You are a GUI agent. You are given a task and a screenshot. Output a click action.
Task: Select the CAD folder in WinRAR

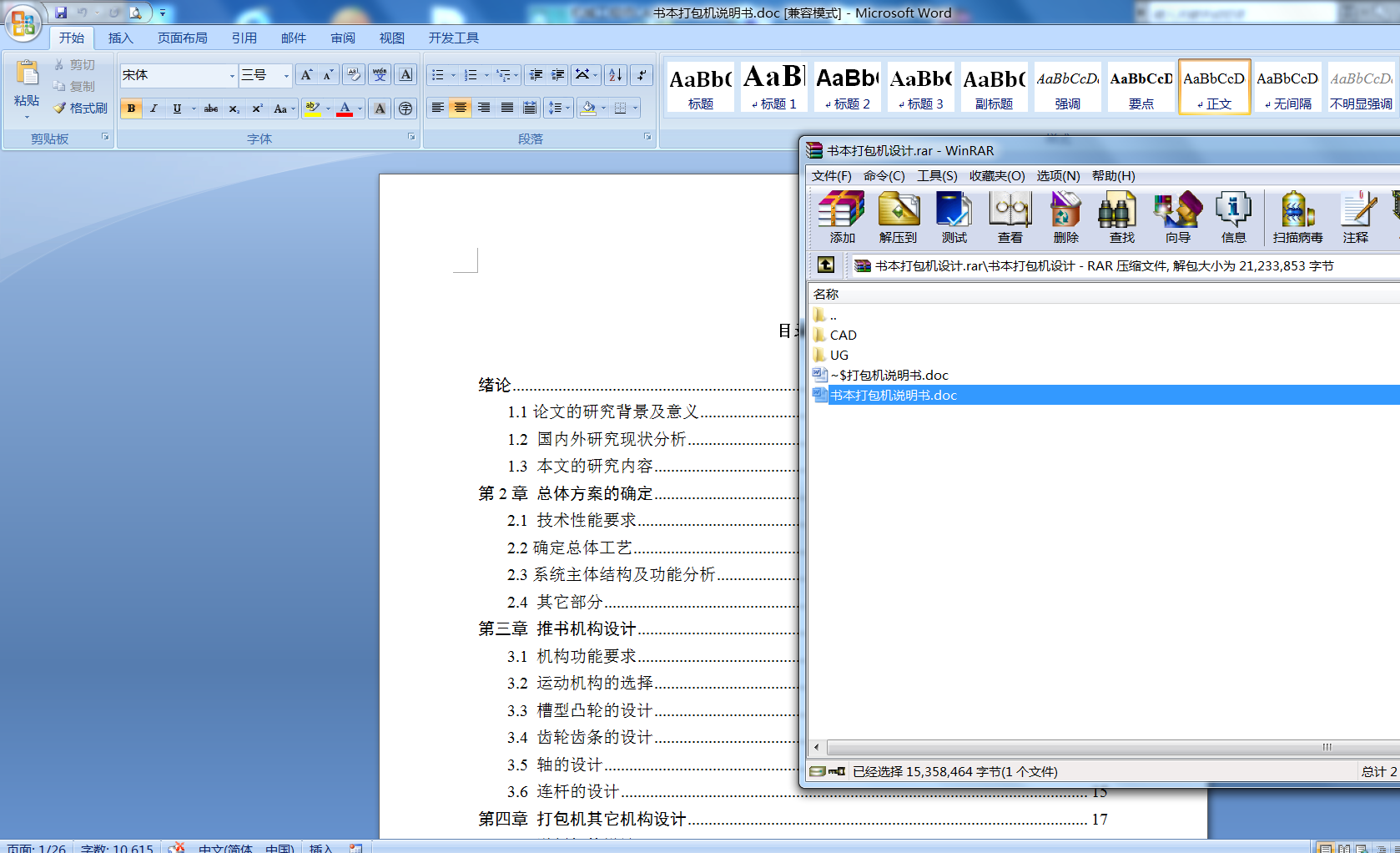click(843, 335)
